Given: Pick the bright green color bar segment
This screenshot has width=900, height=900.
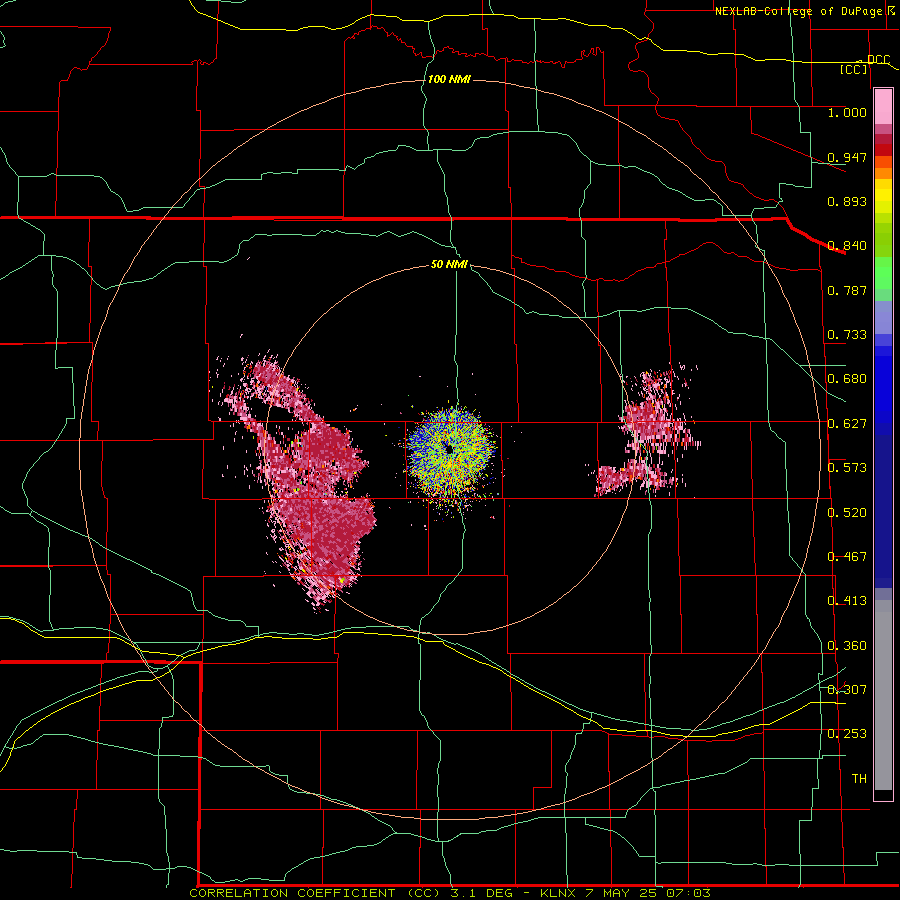Looking at the screenshot, I should click(883, 274).
